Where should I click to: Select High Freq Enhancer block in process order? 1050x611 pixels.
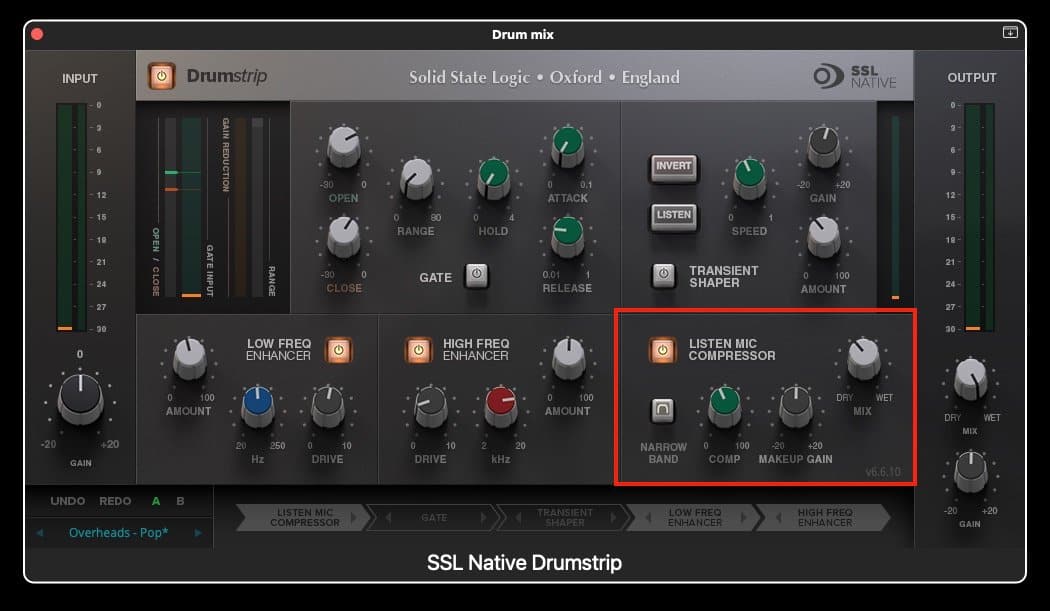[825, 517]
